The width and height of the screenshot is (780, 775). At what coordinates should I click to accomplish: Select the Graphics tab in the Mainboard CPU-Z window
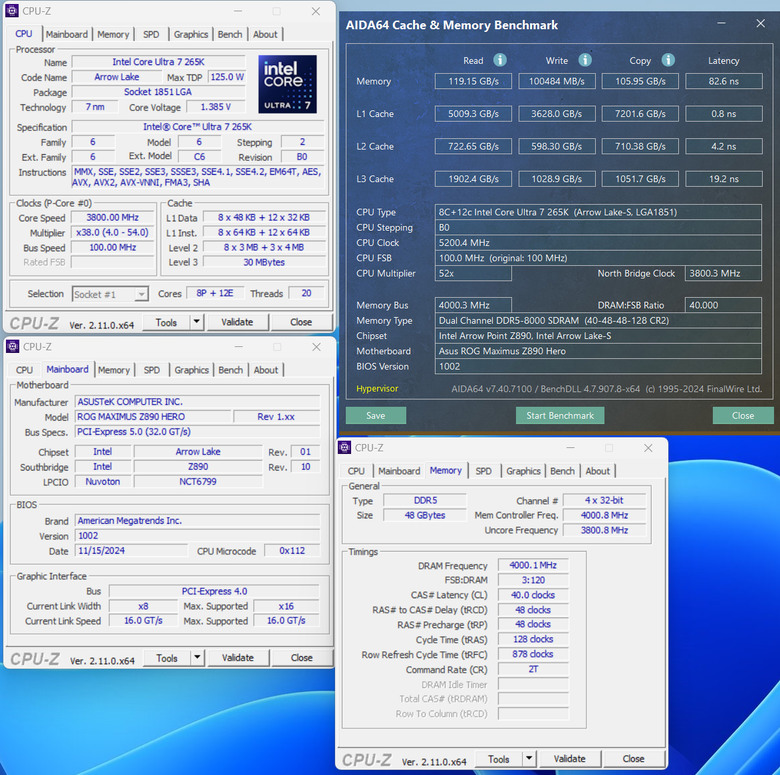point(191,370)
